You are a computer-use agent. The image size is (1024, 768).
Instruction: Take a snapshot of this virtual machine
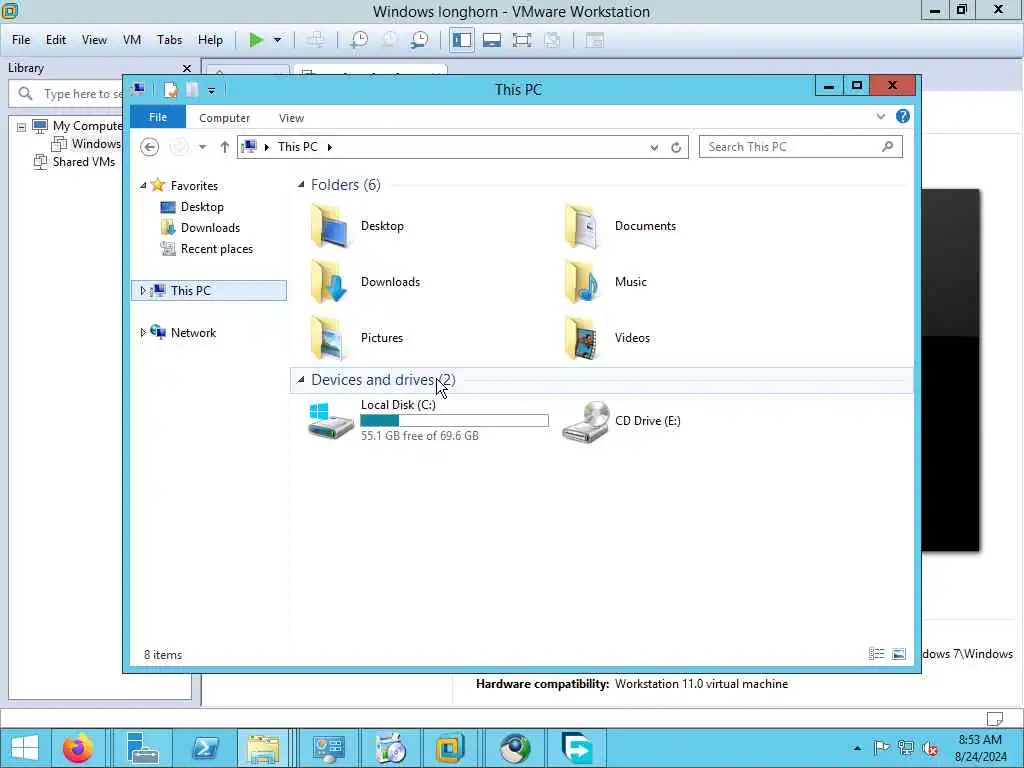pos(359,40)
